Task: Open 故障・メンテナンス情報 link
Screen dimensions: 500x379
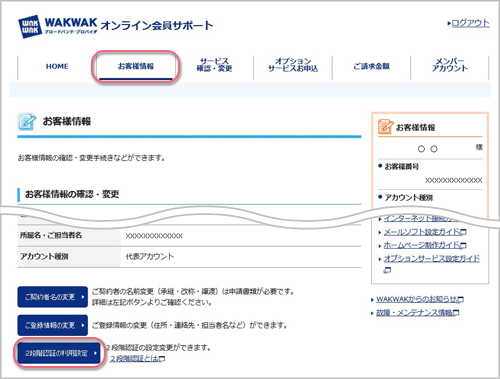Action: pyautogui.click(x=414, y=313)
